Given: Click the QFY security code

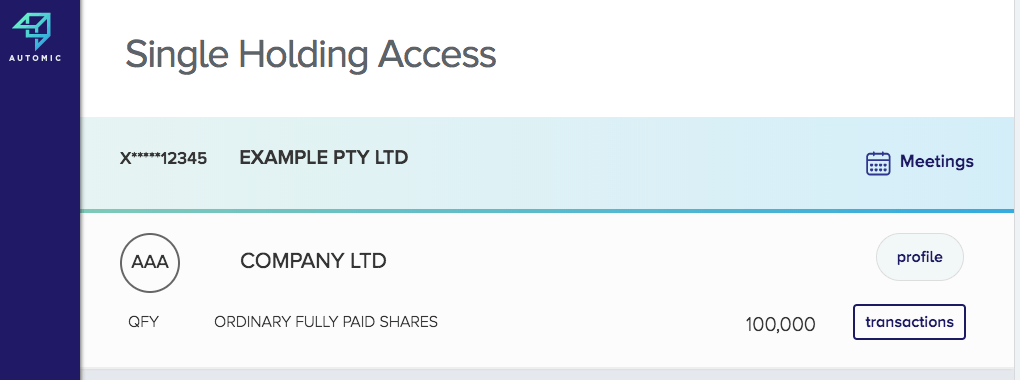Looking at the screenshot, I should pyautogui.click(x=144, y=322).
